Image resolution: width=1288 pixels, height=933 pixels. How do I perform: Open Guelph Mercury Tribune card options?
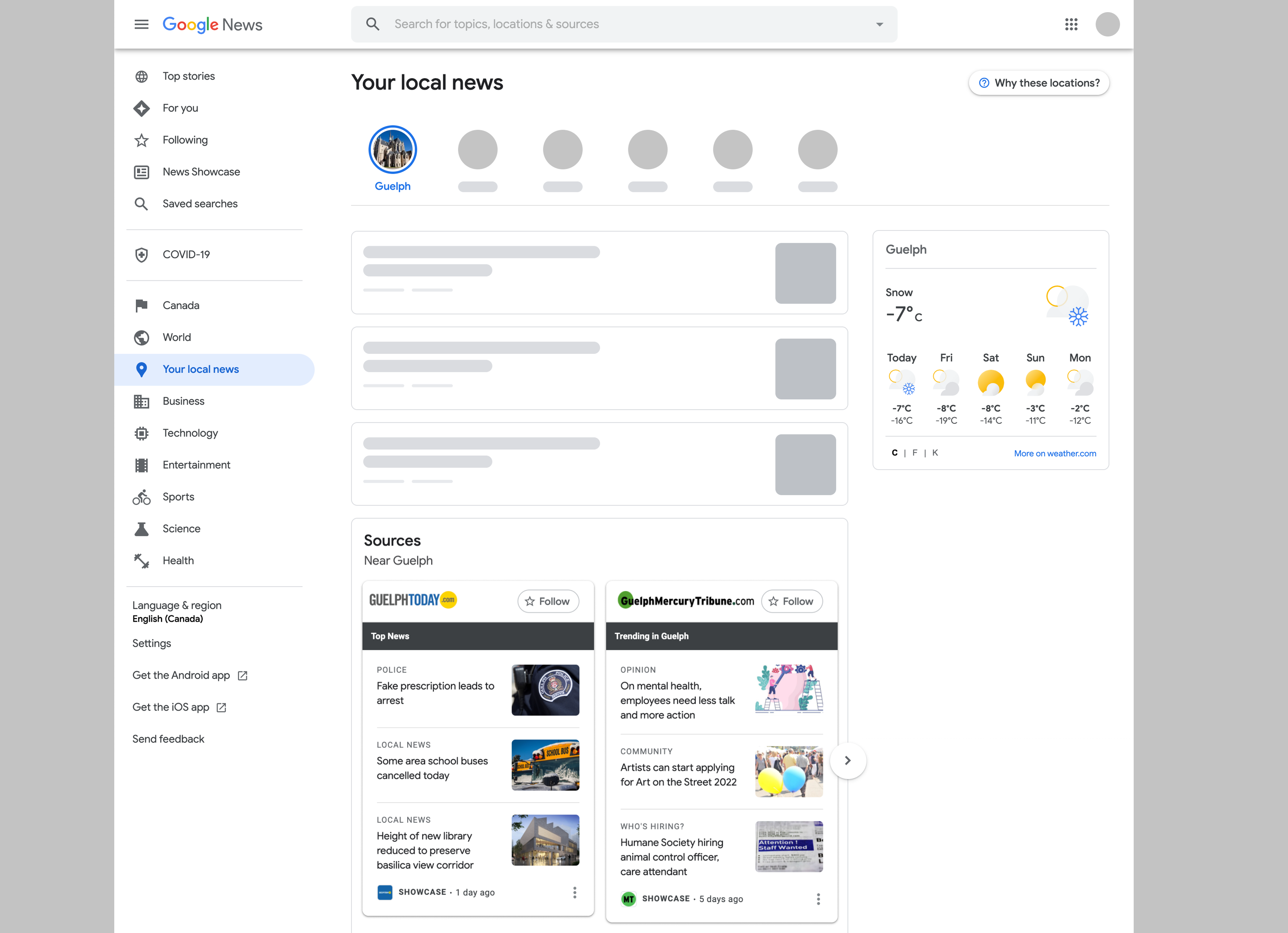coord(818,899)
